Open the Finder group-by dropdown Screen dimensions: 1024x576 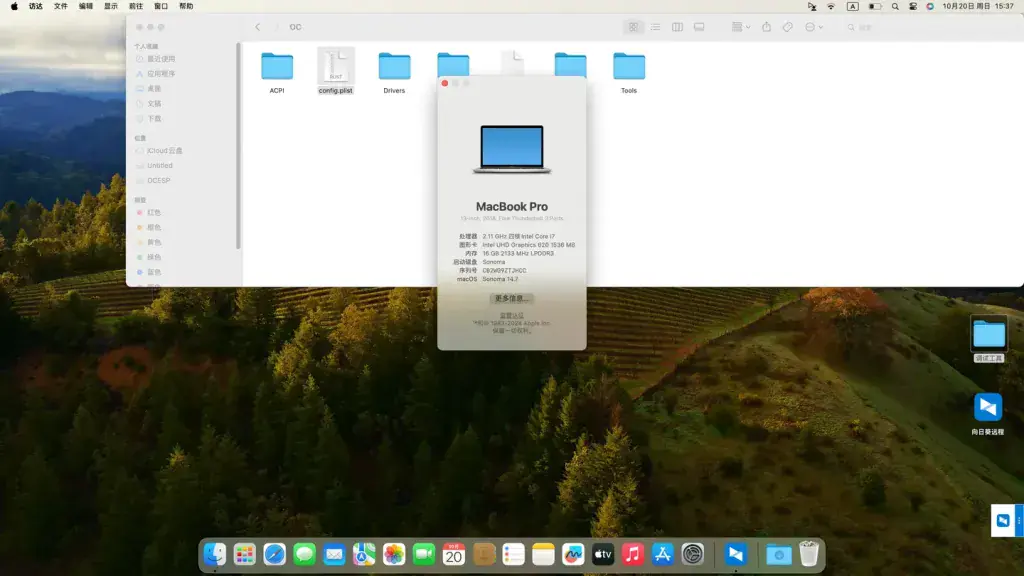741,27
